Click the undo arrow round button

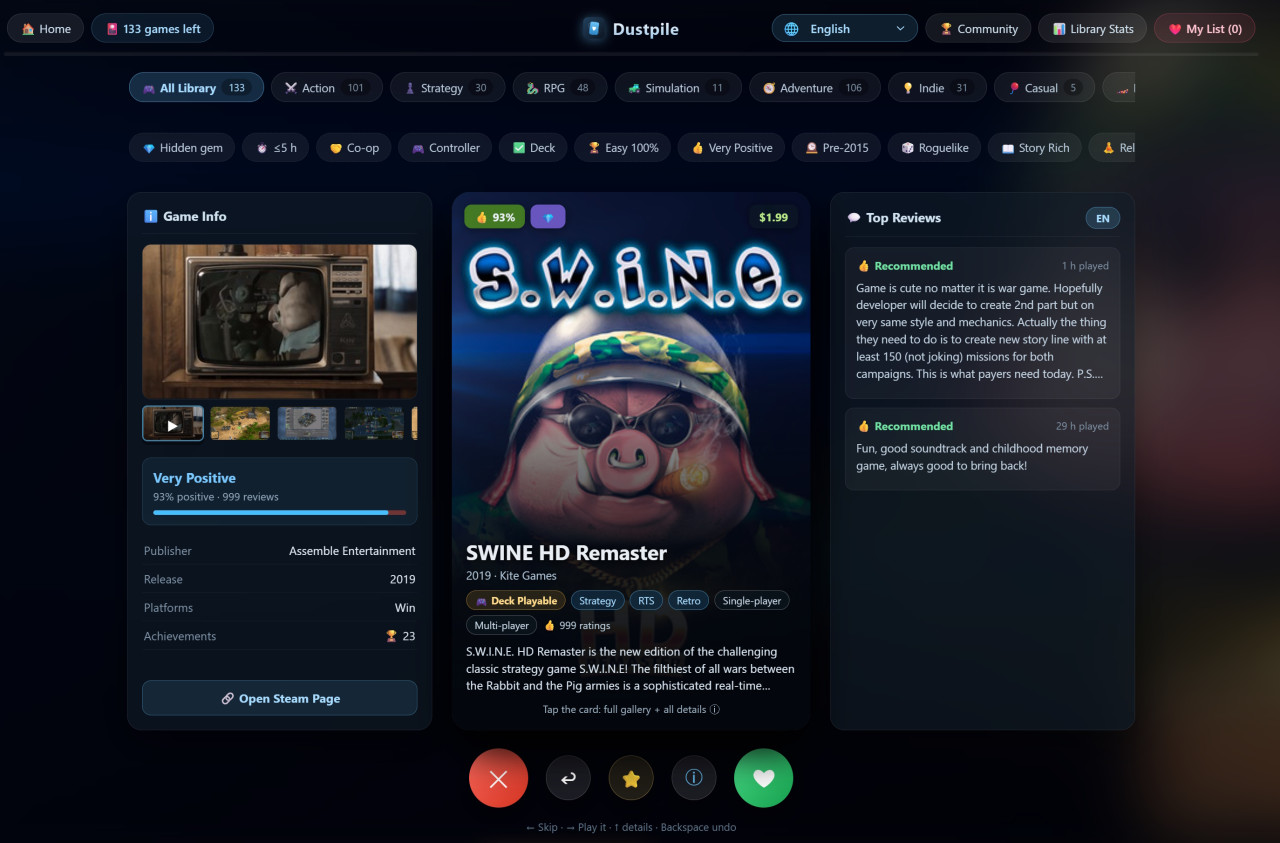(568, 778)
